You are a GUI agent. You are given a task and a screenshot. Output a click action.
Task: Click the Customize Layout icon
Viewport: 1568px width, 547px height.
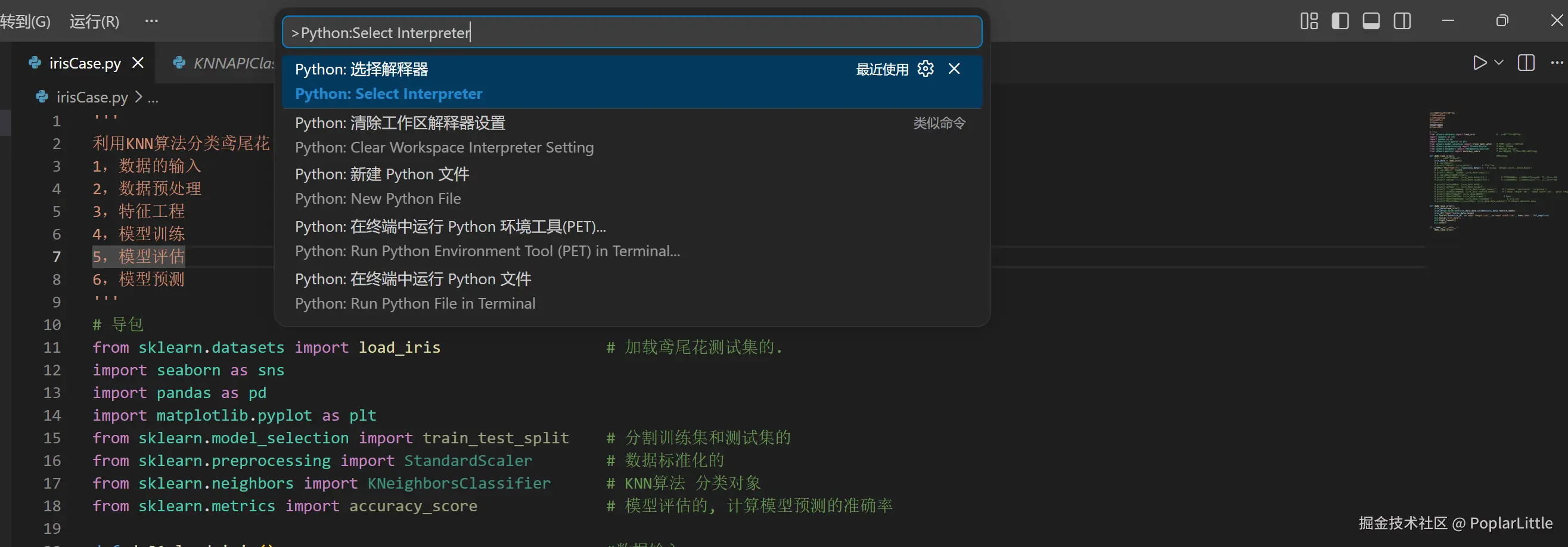click(1309, 21)
